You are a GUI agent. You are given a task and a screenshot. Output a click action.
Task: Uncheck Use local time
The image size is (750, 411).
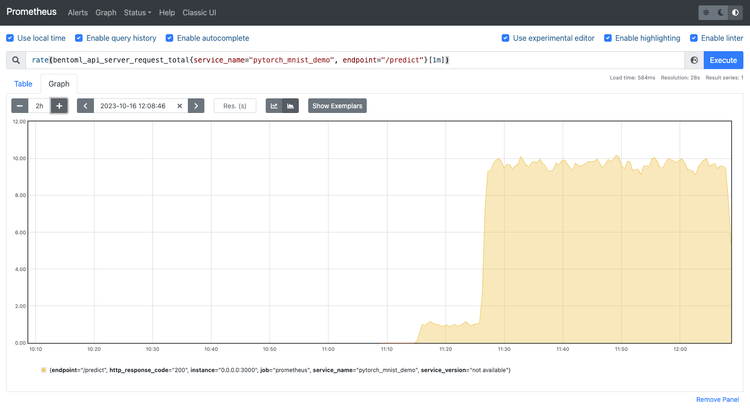pos(10,38)
